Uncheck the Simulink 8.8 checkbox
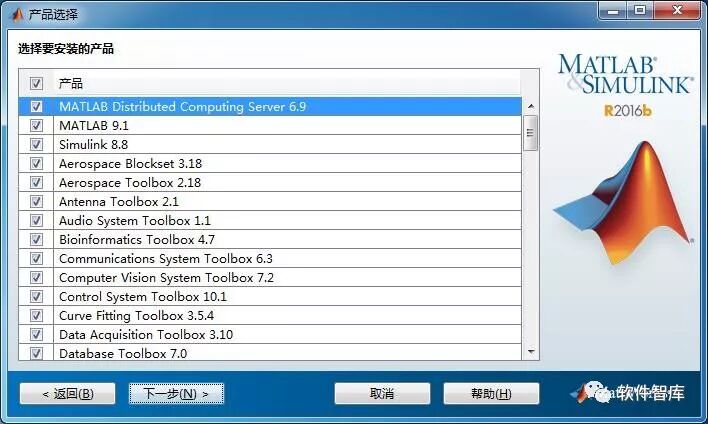Viewport: 708px width, 424px height. pyautogui.click(x=36, y=144)
